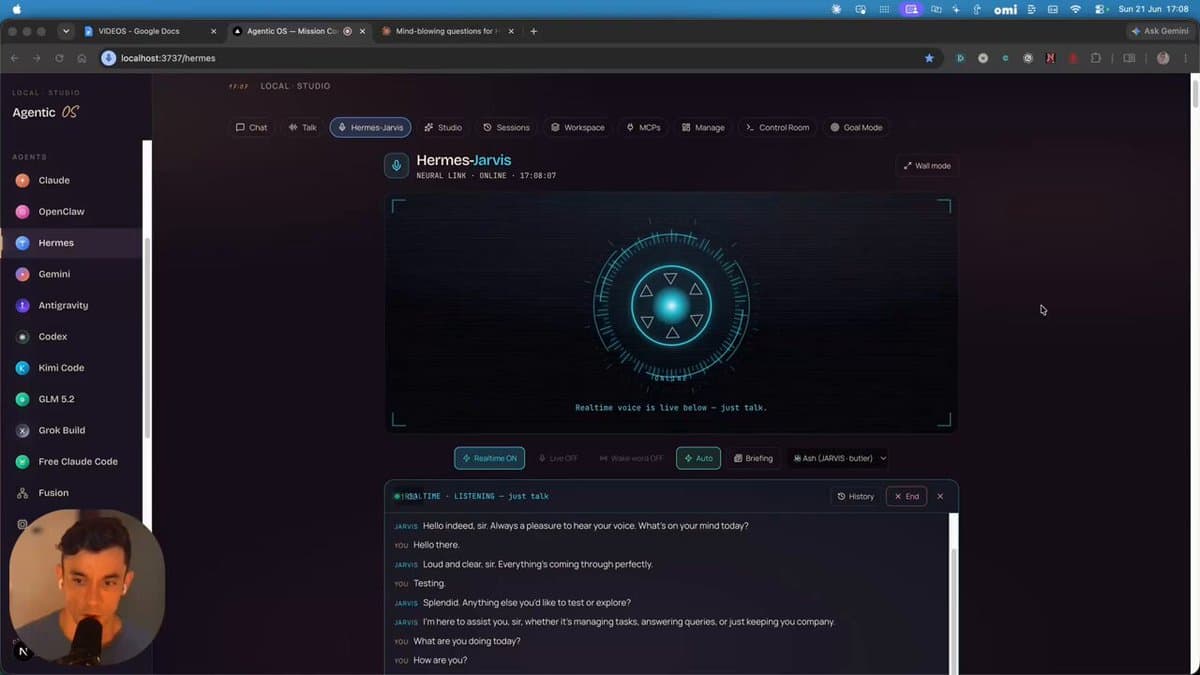Enable Wall mode

927,166
